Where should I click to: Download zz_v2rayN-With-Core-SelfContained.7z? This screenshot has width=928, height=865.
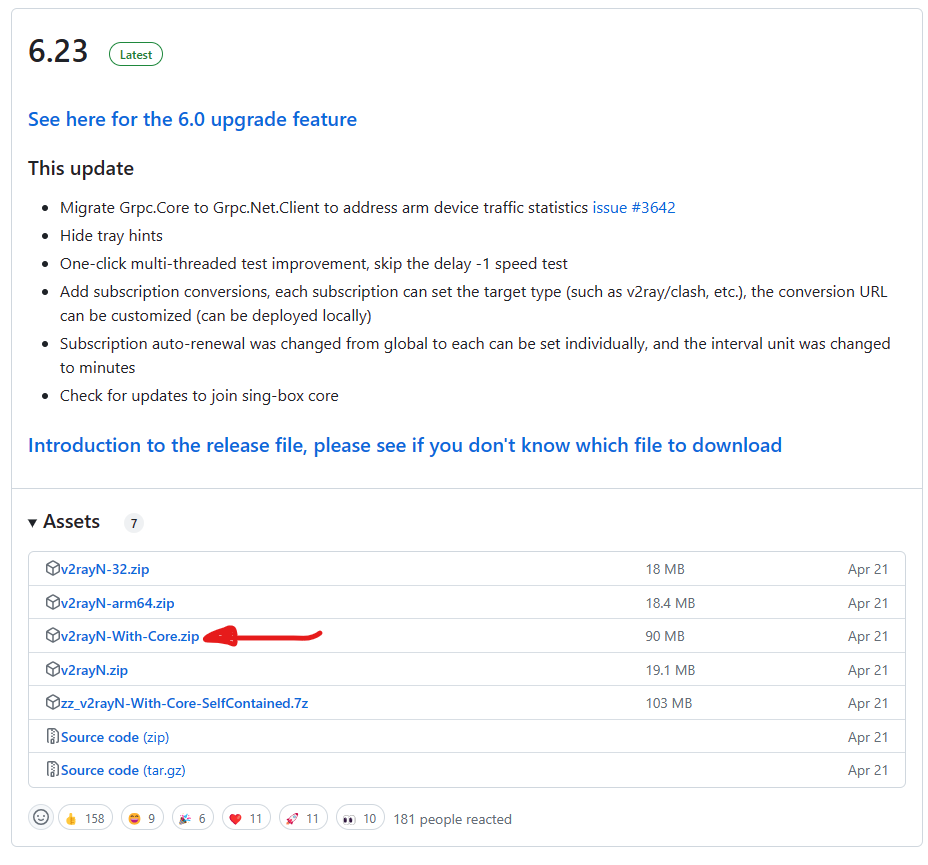(x=184, y=703)
